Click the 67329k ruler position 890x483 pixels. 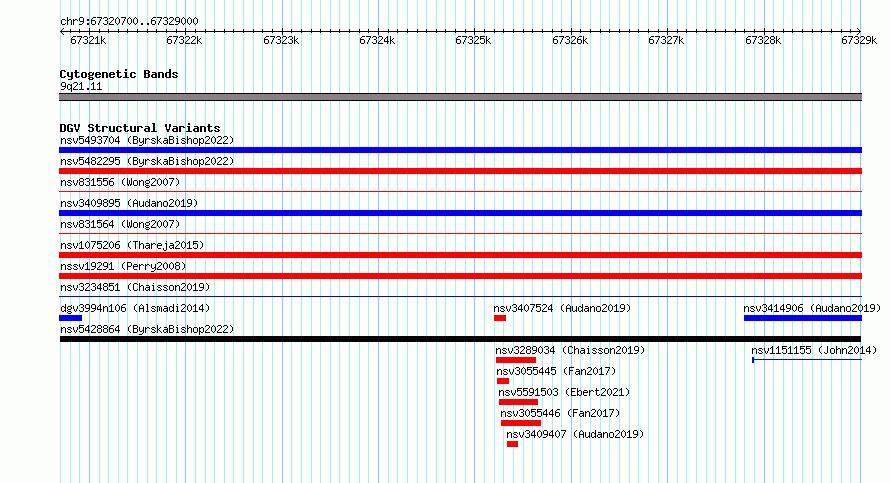pyautogui.click(x=859, y=40)
